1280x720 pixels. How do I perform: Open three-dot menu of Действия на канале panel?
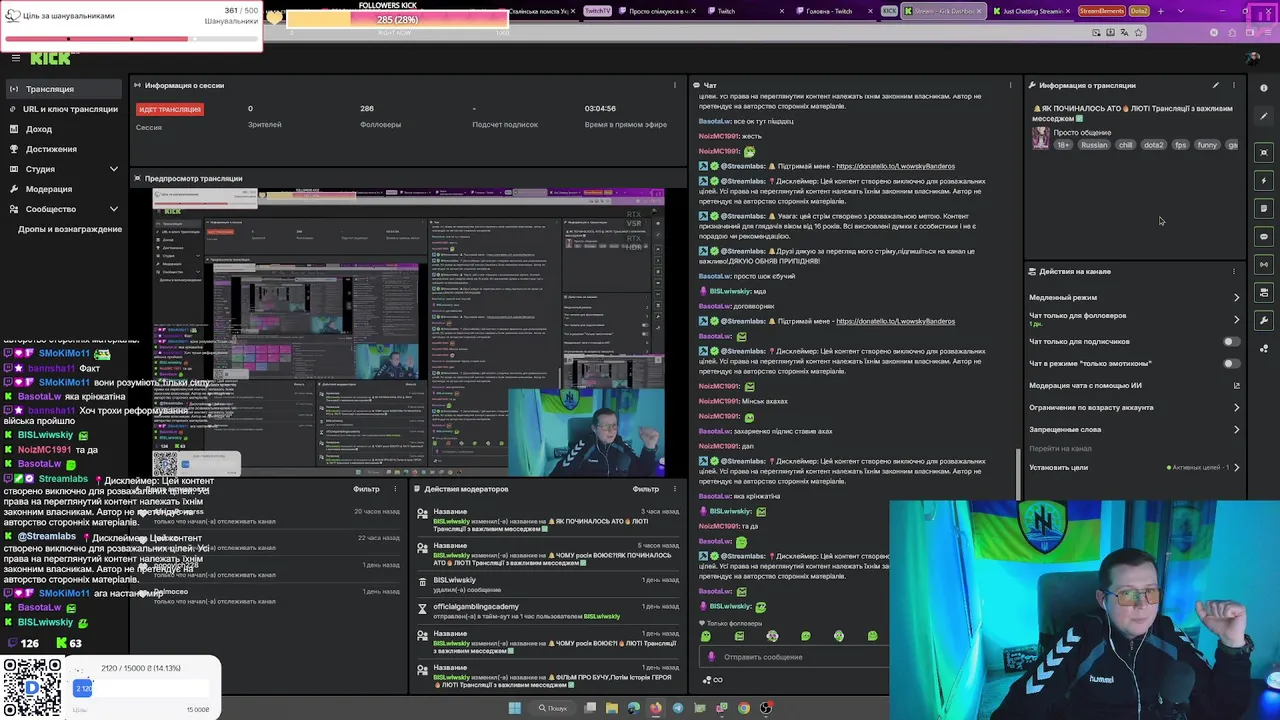click(x=1234, y=271)
